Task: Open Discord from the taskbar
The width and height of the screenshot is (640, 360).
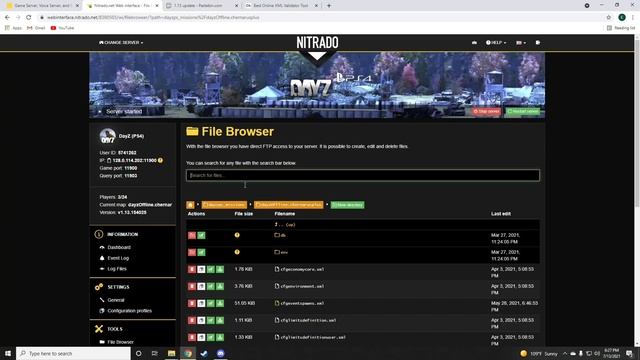Action: tap(220, 353)
